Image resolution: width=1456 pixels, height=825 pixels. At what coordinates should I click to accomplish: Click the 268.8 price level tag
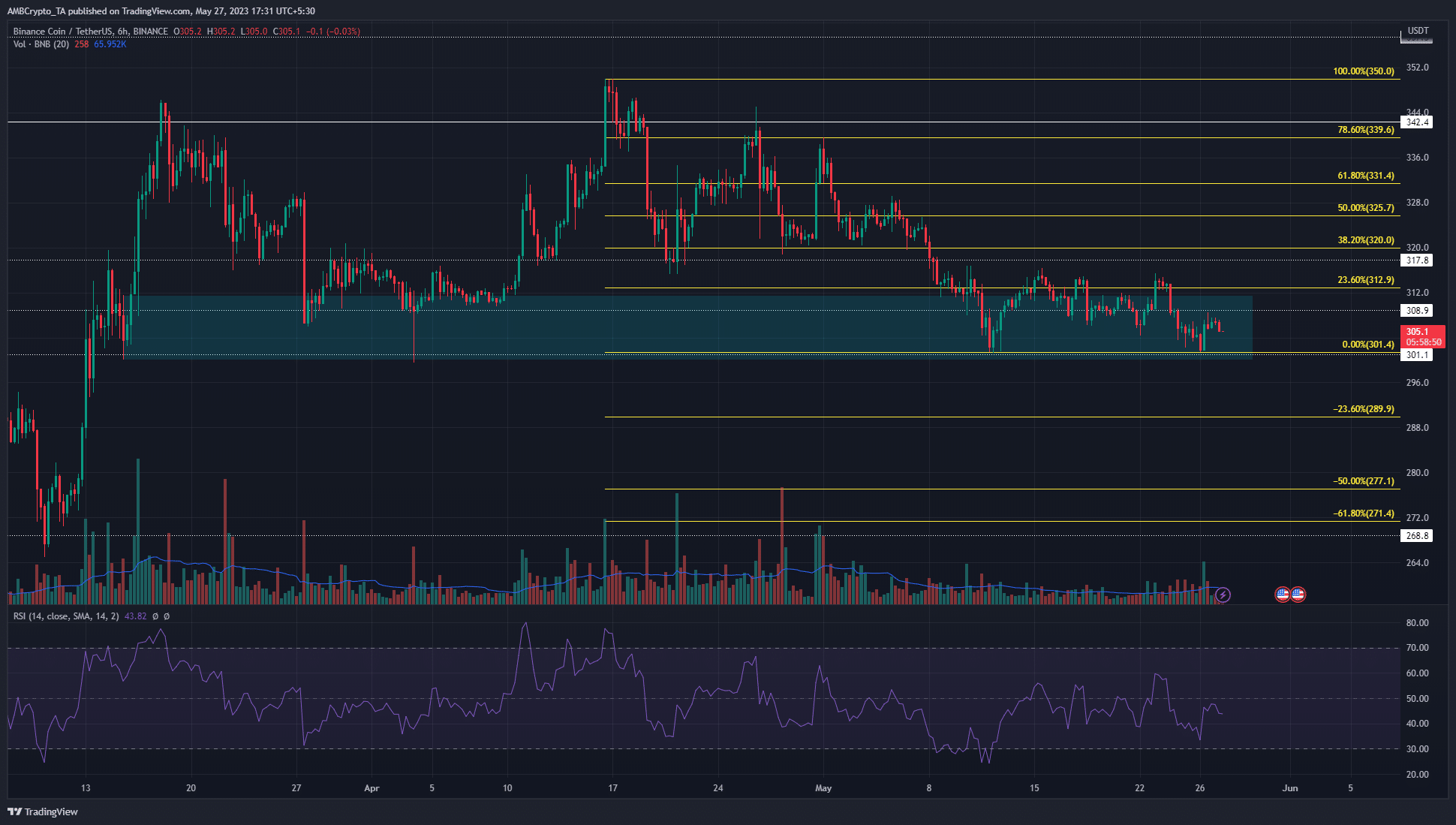tap(1417, 536)
